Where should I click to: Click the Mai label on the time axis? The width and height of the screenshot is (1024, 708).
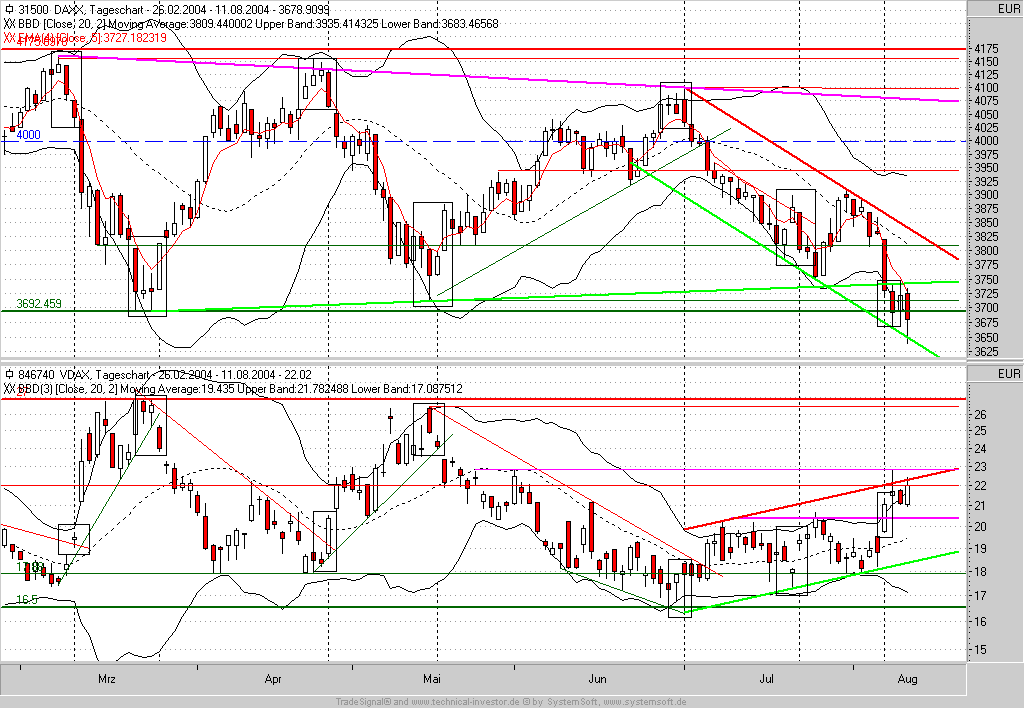coord(432,679)
